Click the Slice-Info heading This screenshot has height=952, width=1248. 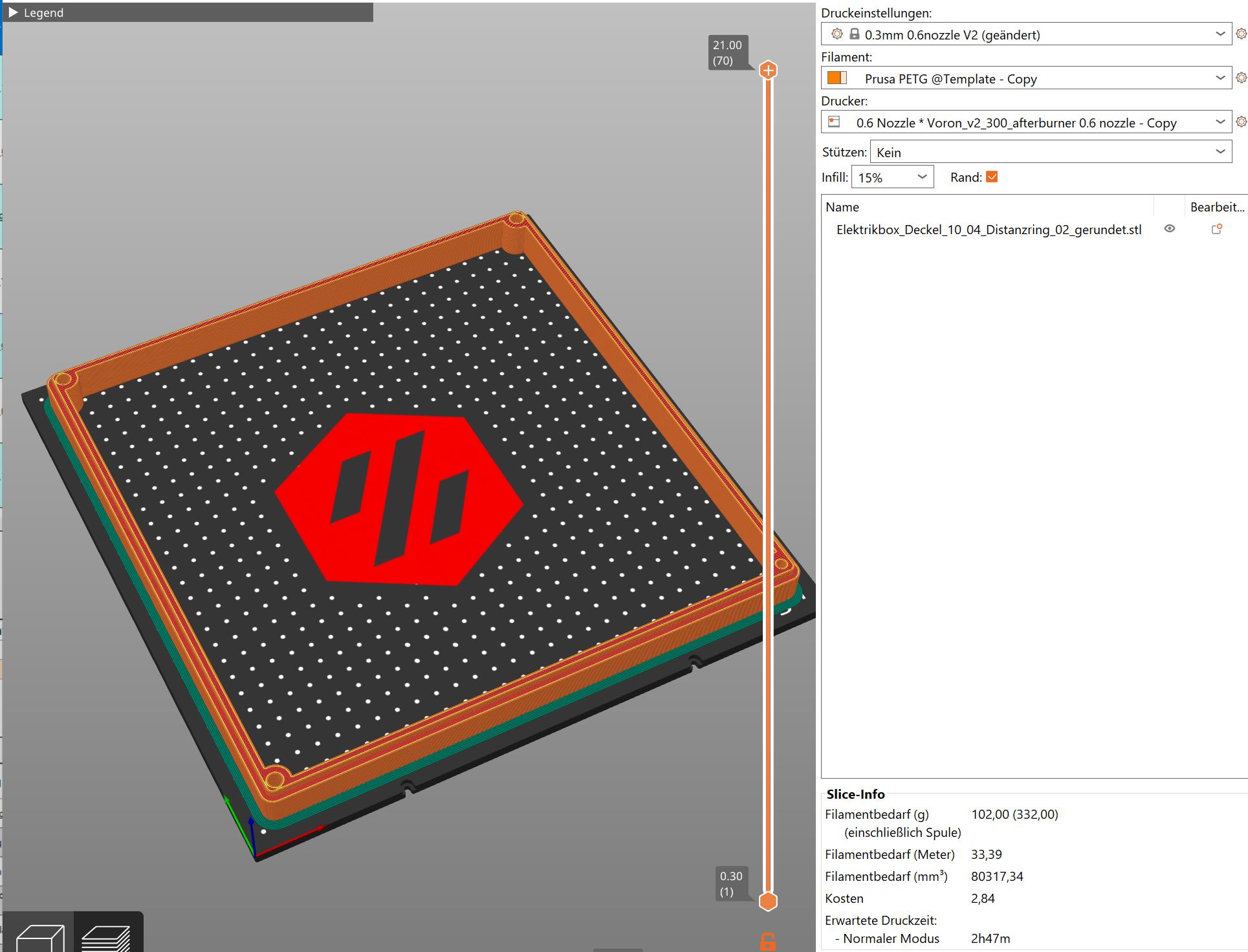click(855, 794)
